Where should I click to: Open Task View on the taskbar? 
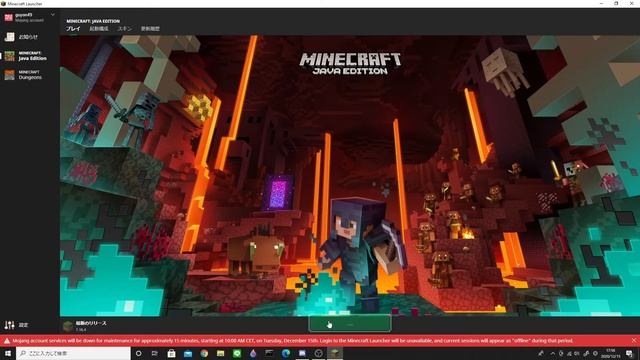click(155, 353)
